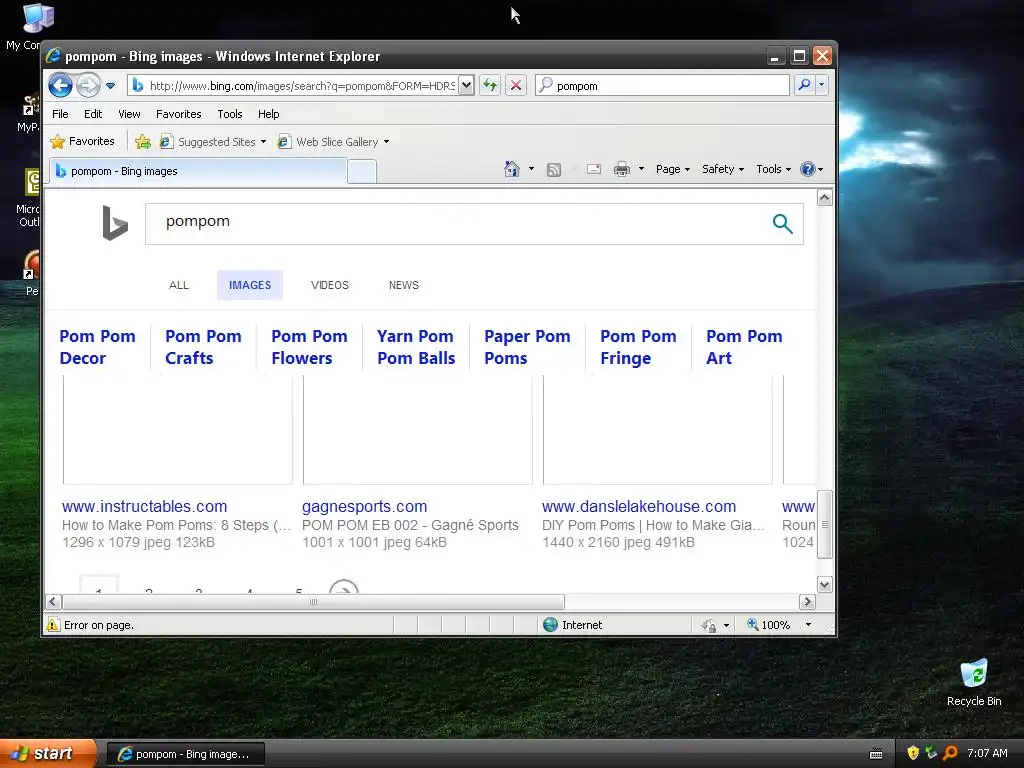The width and height of the screenshot is (1024, 768).
Task: Open the zoom level 100% control
Action: 778,625
